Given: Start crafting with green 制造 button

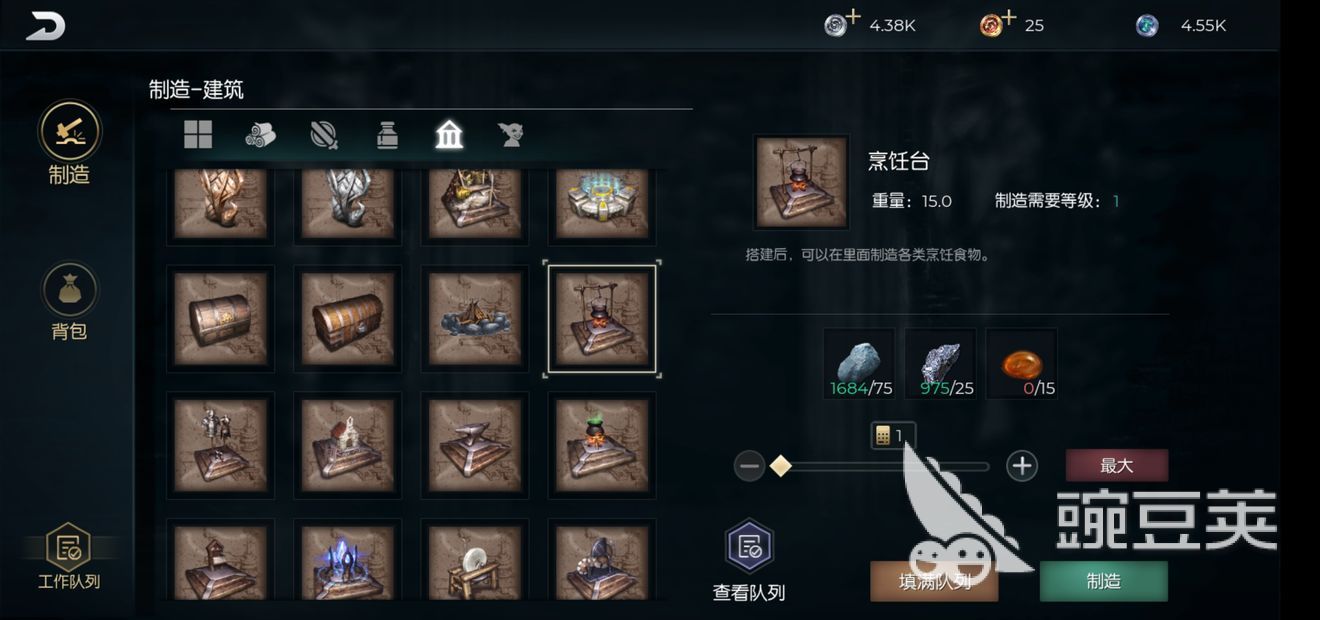Looking at the screenshot, I should (x=1104, y=581).
